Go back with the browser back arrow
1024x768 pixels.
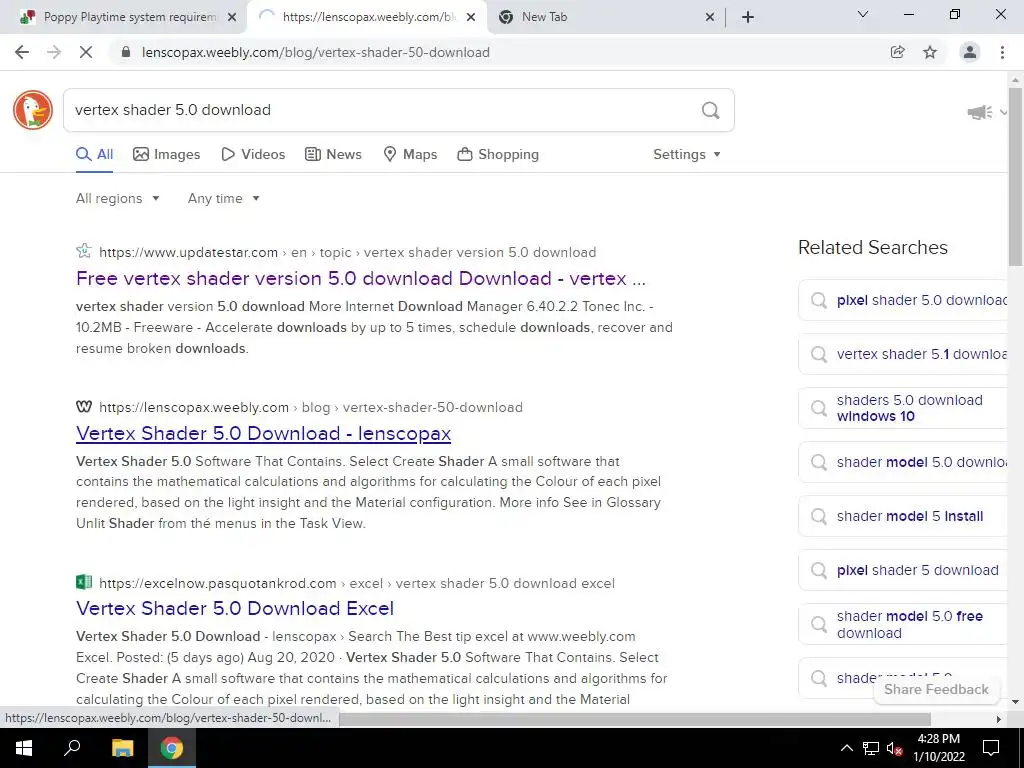coord(22,52)
